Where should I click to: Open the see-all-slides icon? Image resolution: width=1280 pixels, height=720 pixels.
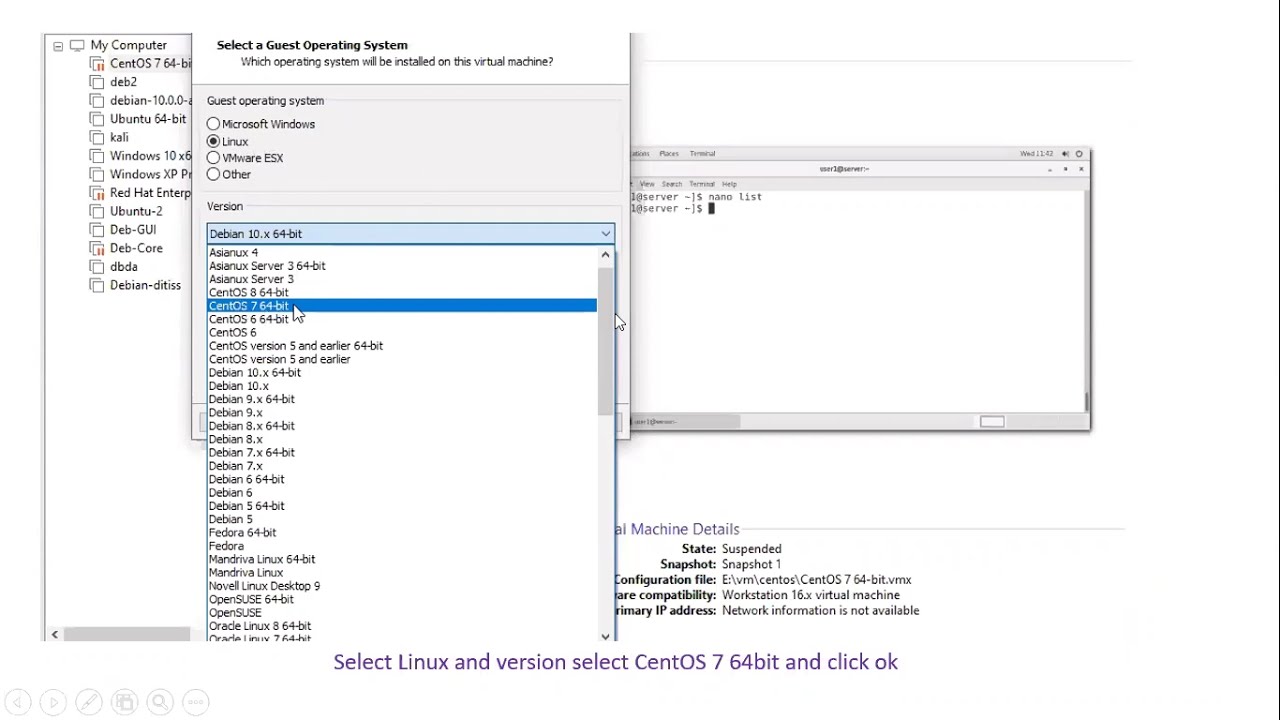click(125, 702)
